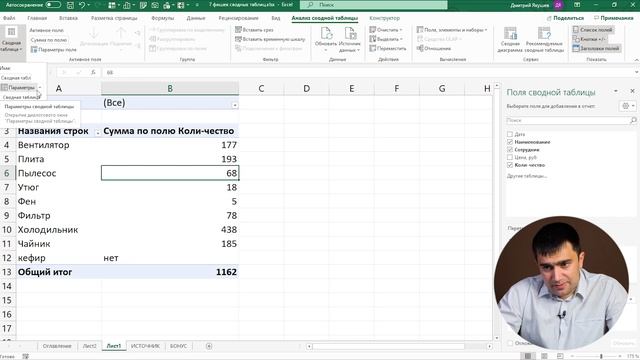The width and height of the screenshot is (640, 360).
Task: Collapse the ribbon with the chevron
Action: (636, 60)
